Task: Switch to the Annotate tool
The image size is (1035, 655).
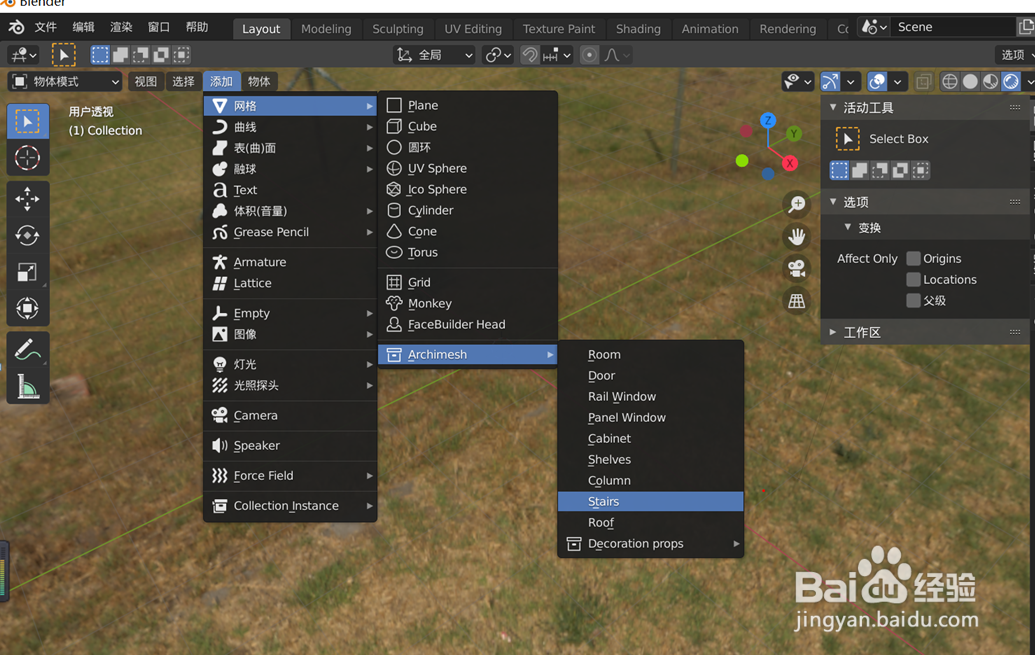Action: [27, 349]
